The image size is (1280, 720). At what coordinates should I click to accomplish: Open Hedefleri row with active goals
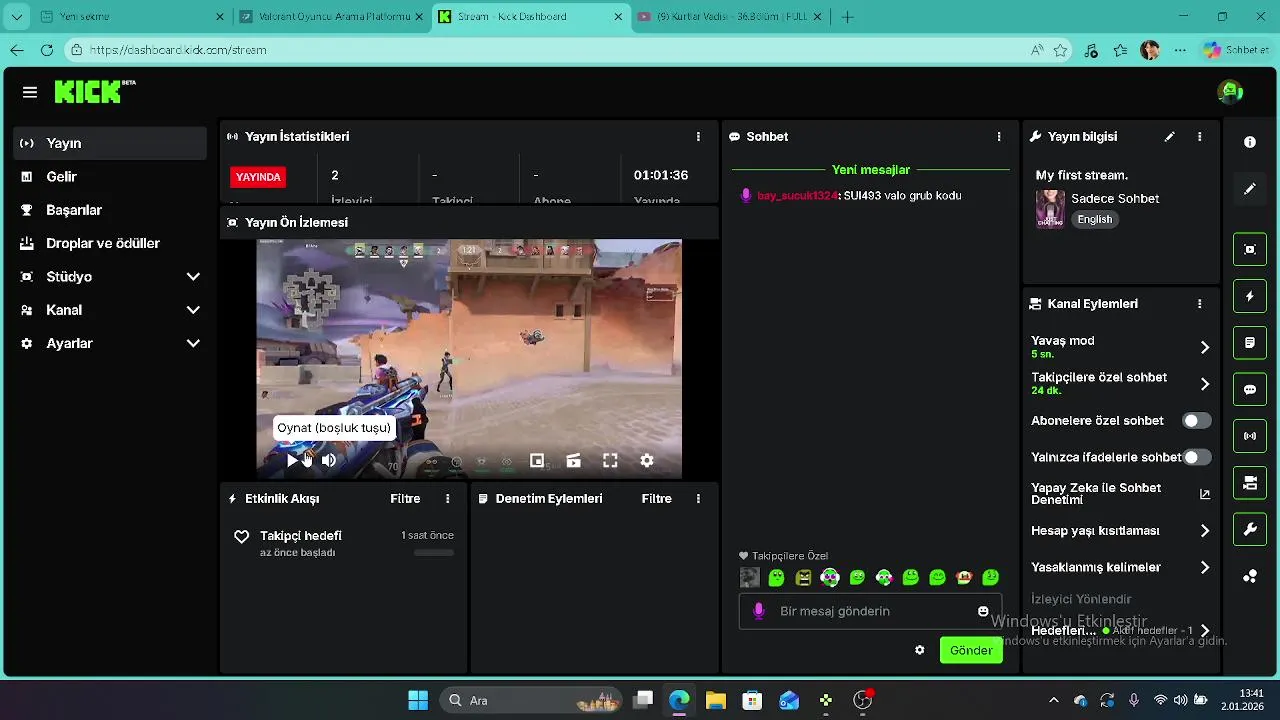pyautogui.click(x=1120, y=631)
